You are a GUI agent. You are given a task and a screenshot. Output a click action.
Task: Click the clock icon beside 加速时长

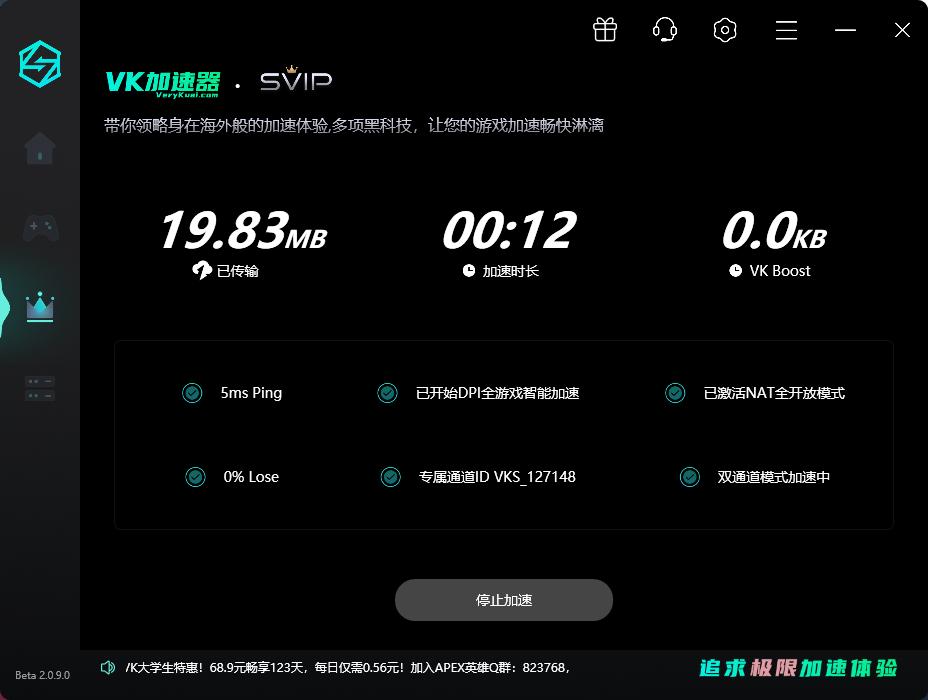(469, 271)
